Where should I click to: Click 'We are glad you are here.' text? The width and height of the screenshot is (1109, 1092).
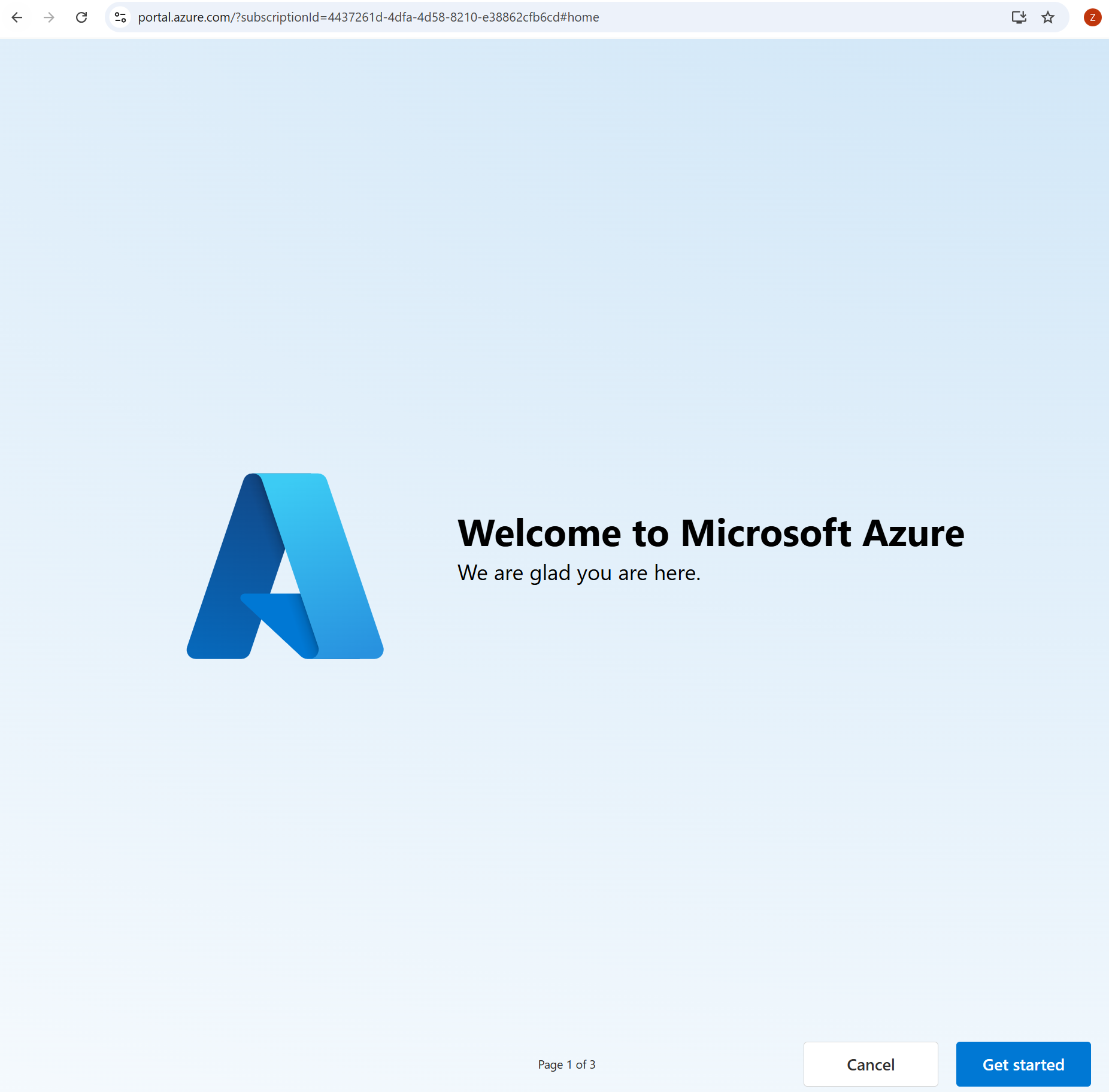coord(578,573)
